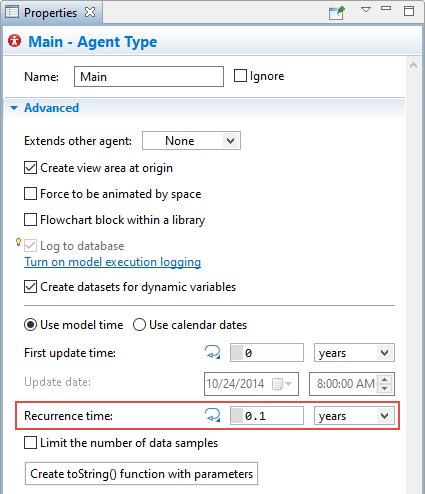
Task: Toggle static/dynamic icon for First update time
Action: click(x=212, y=352)
